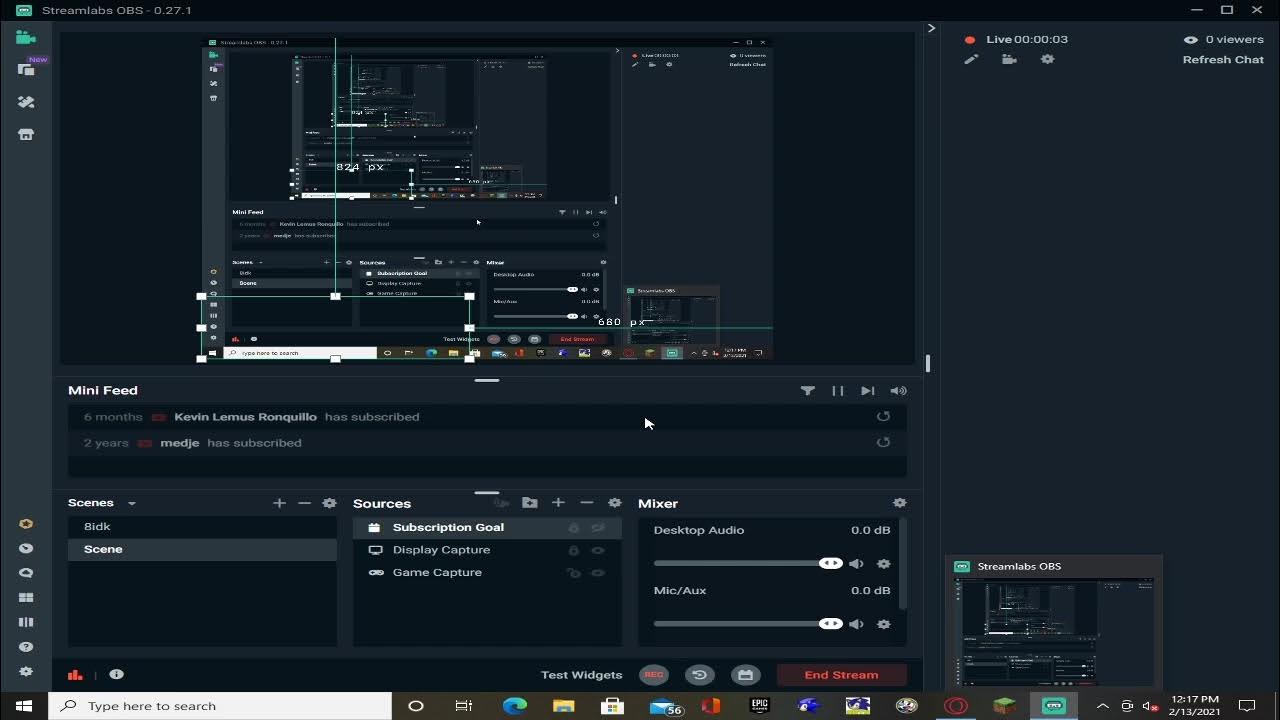
Task: Toggle visibility of Game Capture source
Action: 598,573
